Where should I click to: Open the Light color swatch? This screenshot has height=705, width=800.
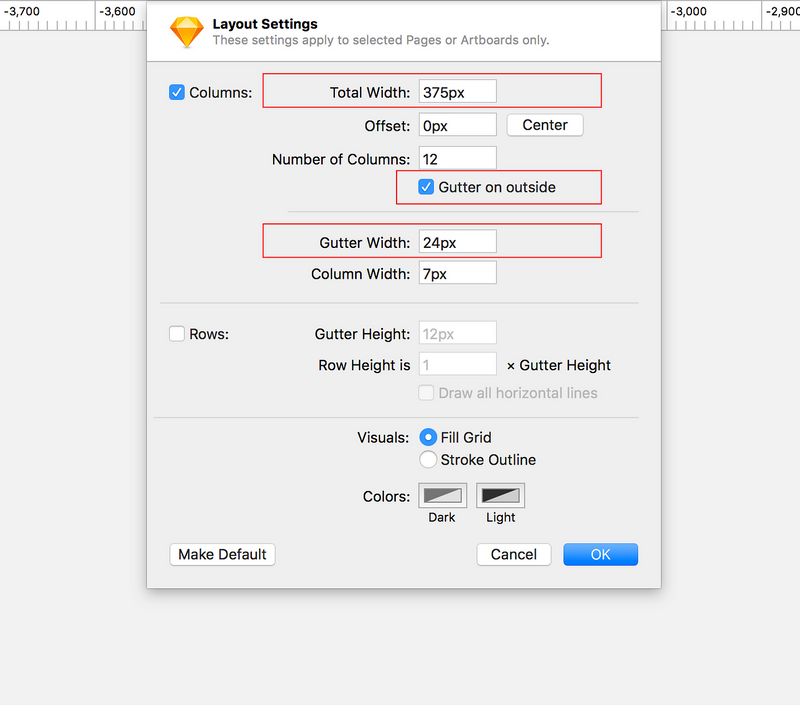(500, 495)
